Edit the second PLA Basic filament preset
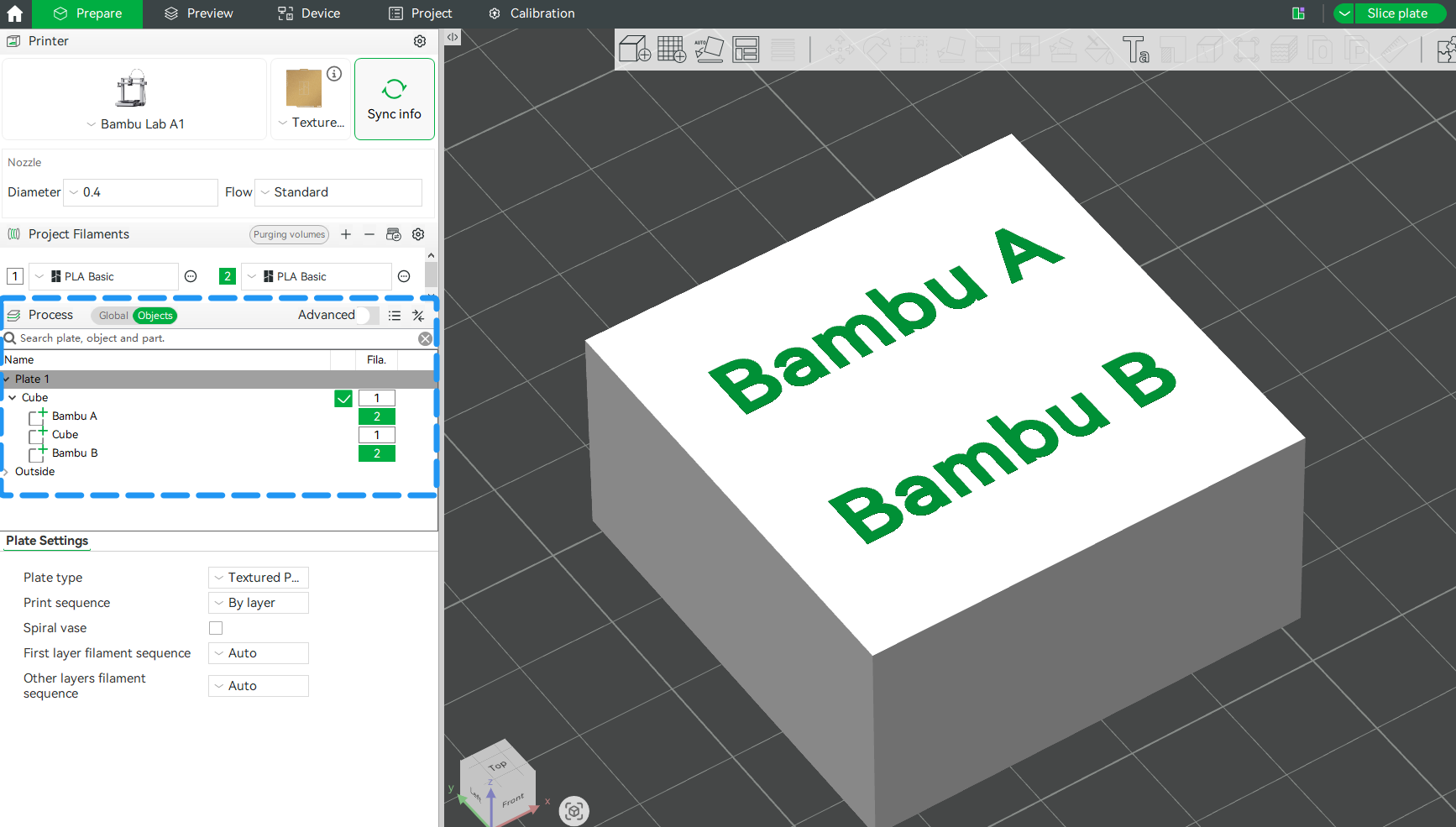This screenshot has width=1456, height=827. pos(404,276)
